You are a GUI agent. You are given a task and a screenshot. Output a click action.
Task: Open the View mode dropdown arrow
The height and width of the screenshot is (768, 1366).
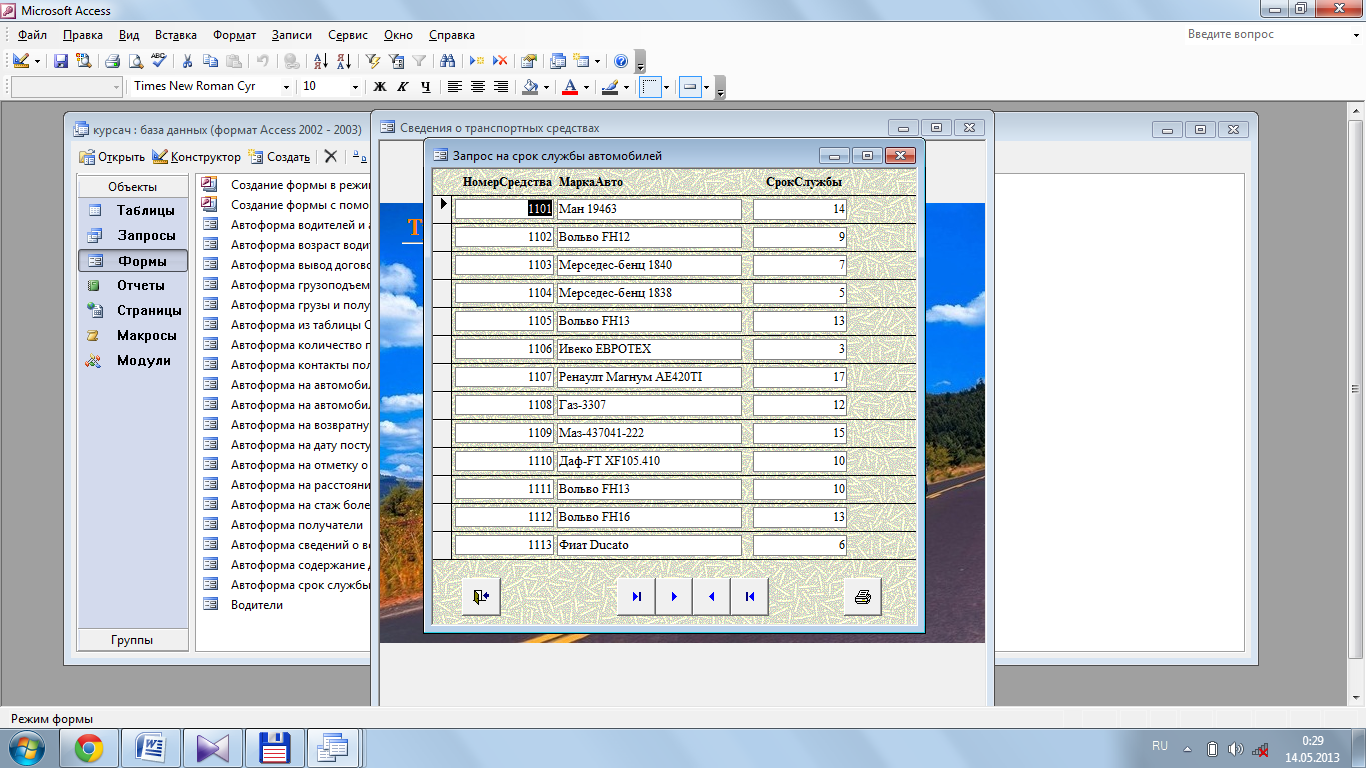(x=38, y=61)
